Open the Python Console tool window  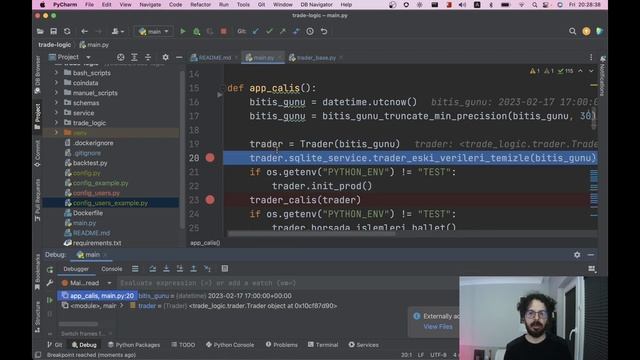point(230,345)
